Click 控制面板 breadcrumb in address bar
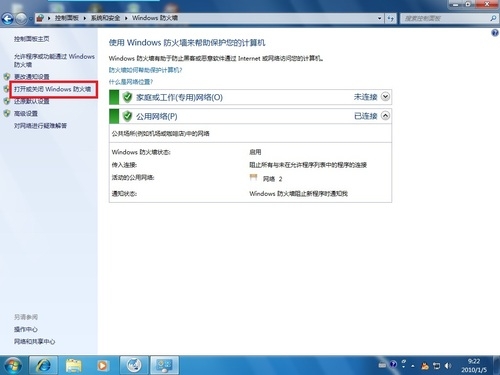Image resolution: width=500 pixels, height=375 pixels. (67, 18)
